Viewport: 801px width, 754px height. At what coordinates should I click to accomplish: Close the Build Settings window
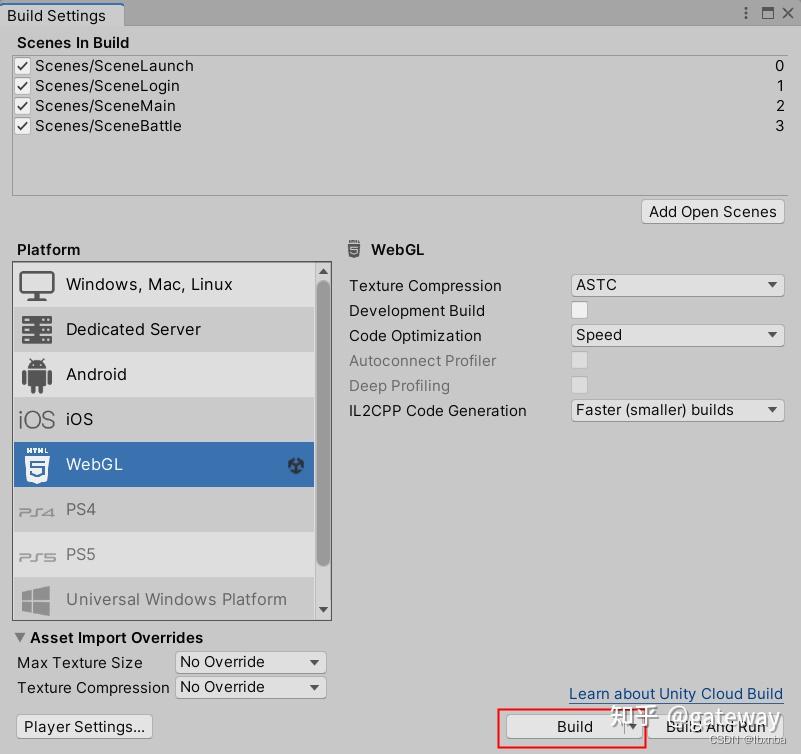[x=788, y=13]
